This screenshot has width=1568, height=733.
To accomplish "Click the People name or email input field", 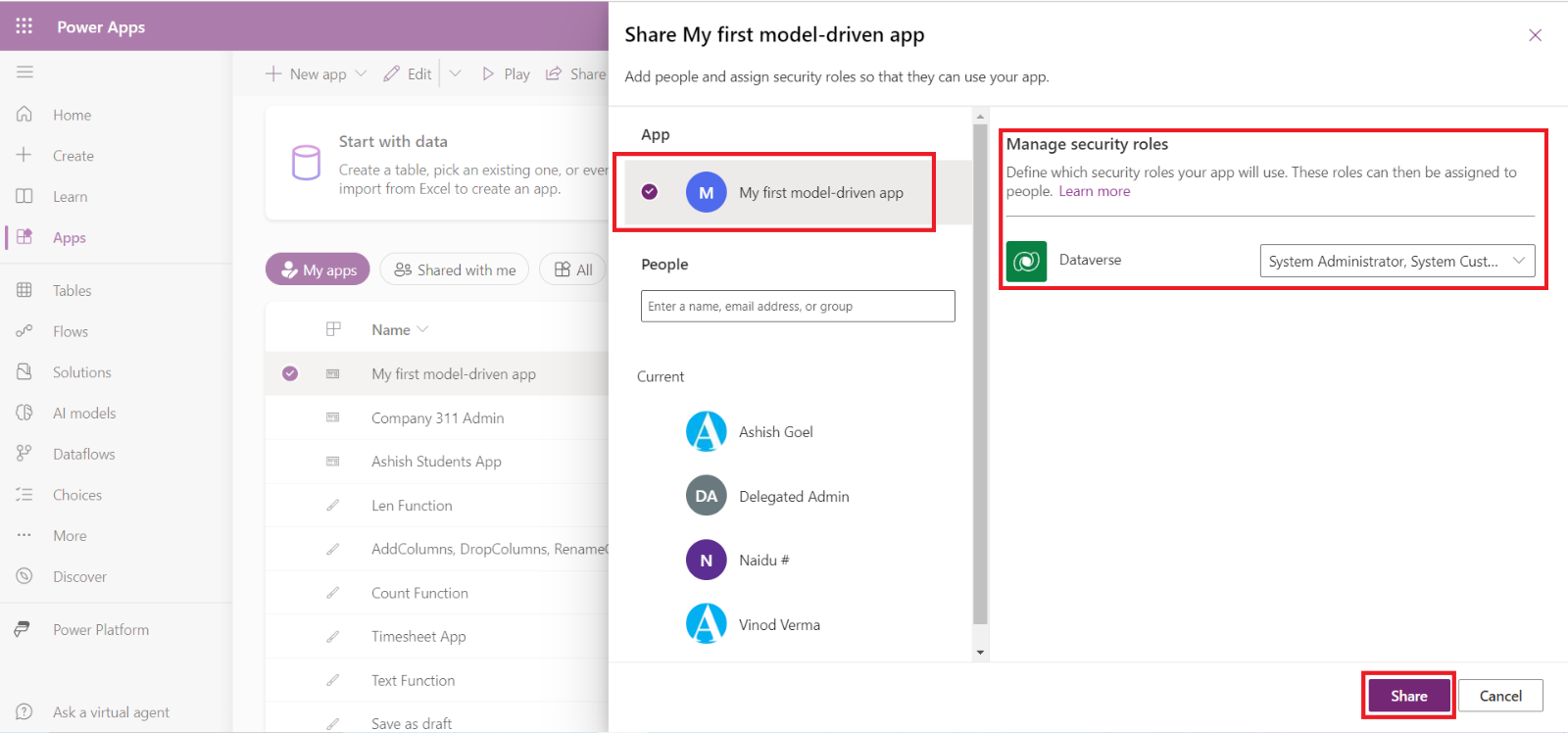I will tap(797, 306).
